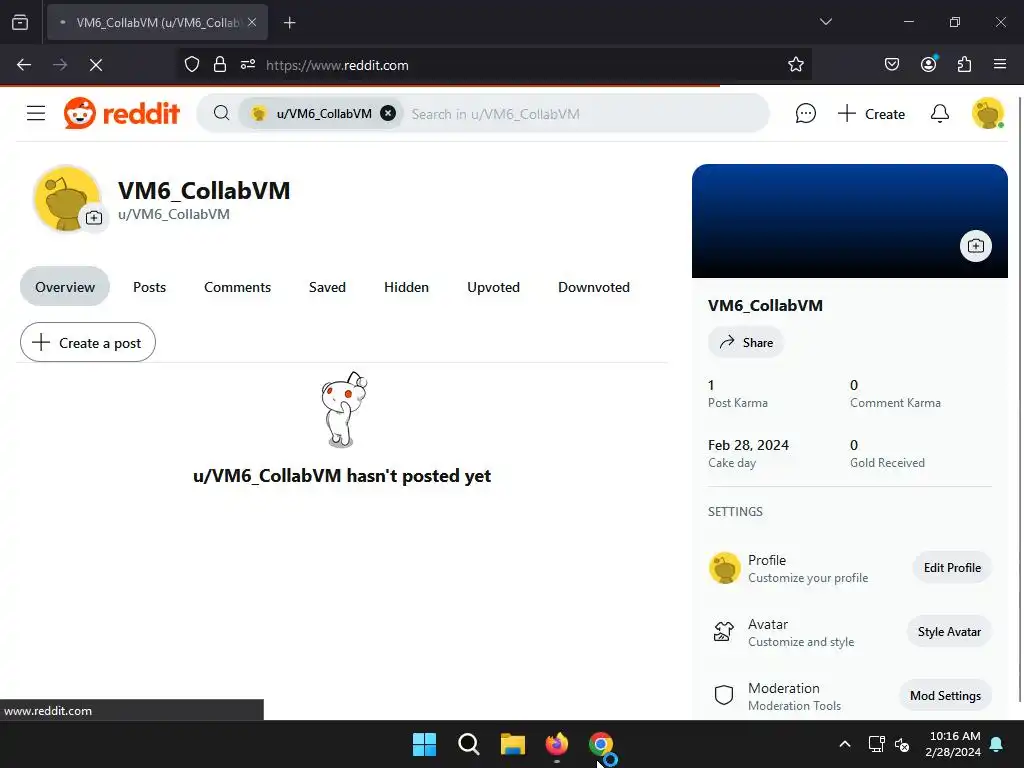This screenshot has width=1024, height=768.
Task: Remove the u/VM6_CollabVM search filter chip
Action: tap(388, 114)
